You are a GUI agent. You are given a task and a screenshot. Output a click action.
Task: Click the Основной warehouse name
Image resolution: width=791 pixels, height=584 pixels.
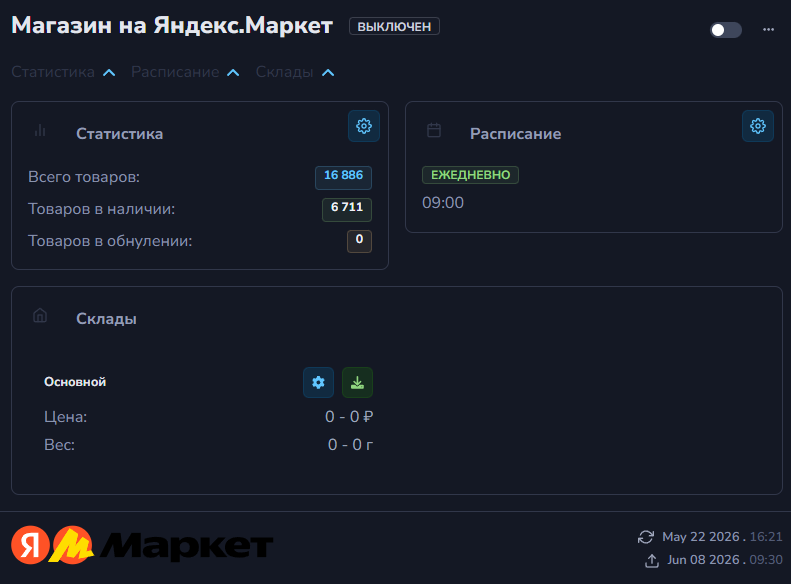(x=75, y=382)
